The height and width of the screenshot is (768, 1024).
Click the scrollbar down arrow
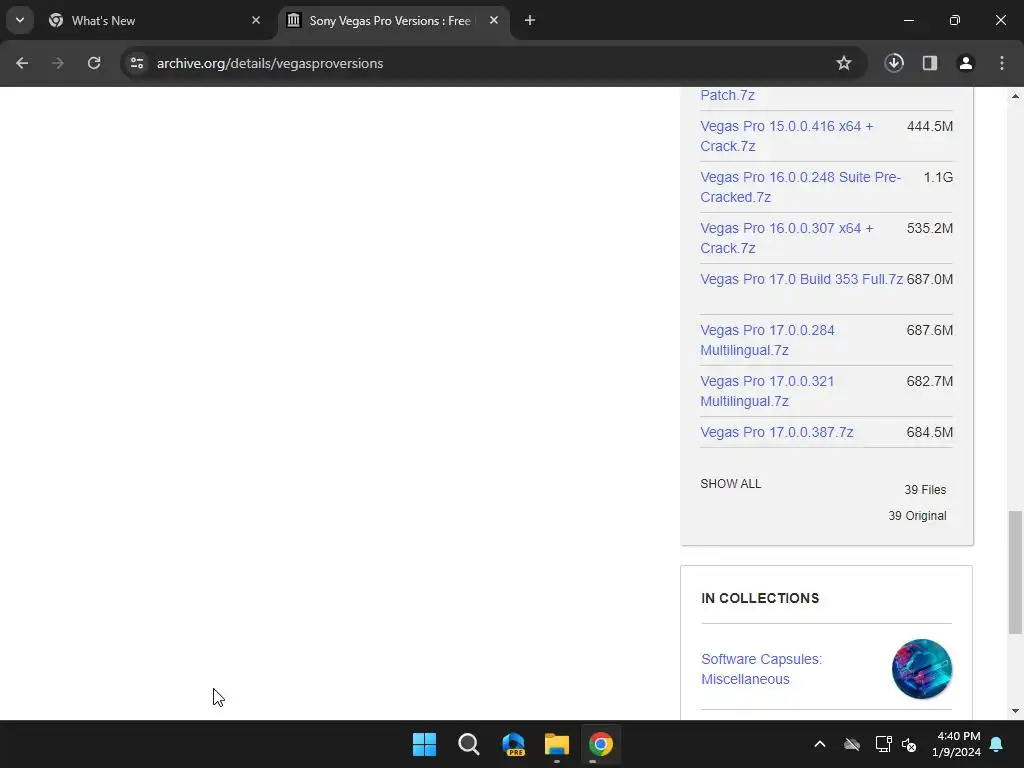1015,711
